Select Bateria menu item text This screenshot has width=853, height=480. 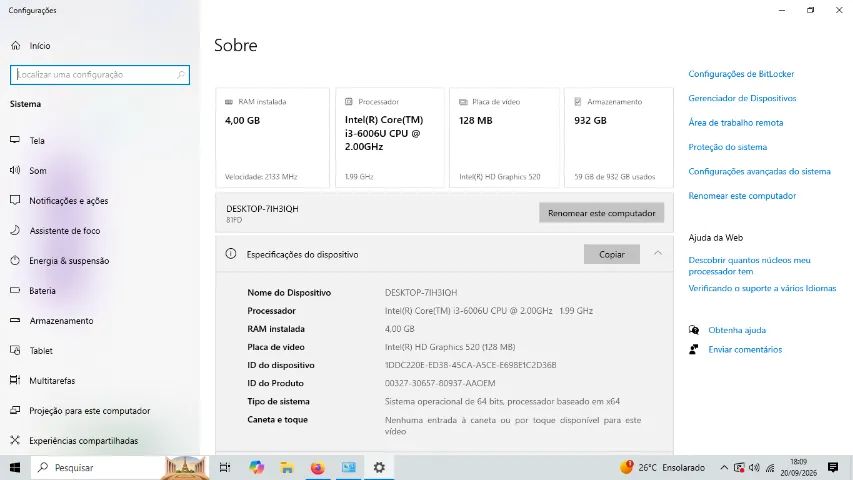coord(42,291)
